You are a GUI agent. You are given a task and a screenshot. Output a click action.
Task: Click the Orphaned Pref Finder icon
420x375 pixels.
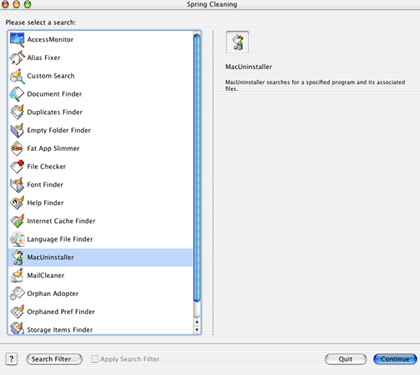tap(17, 312)
